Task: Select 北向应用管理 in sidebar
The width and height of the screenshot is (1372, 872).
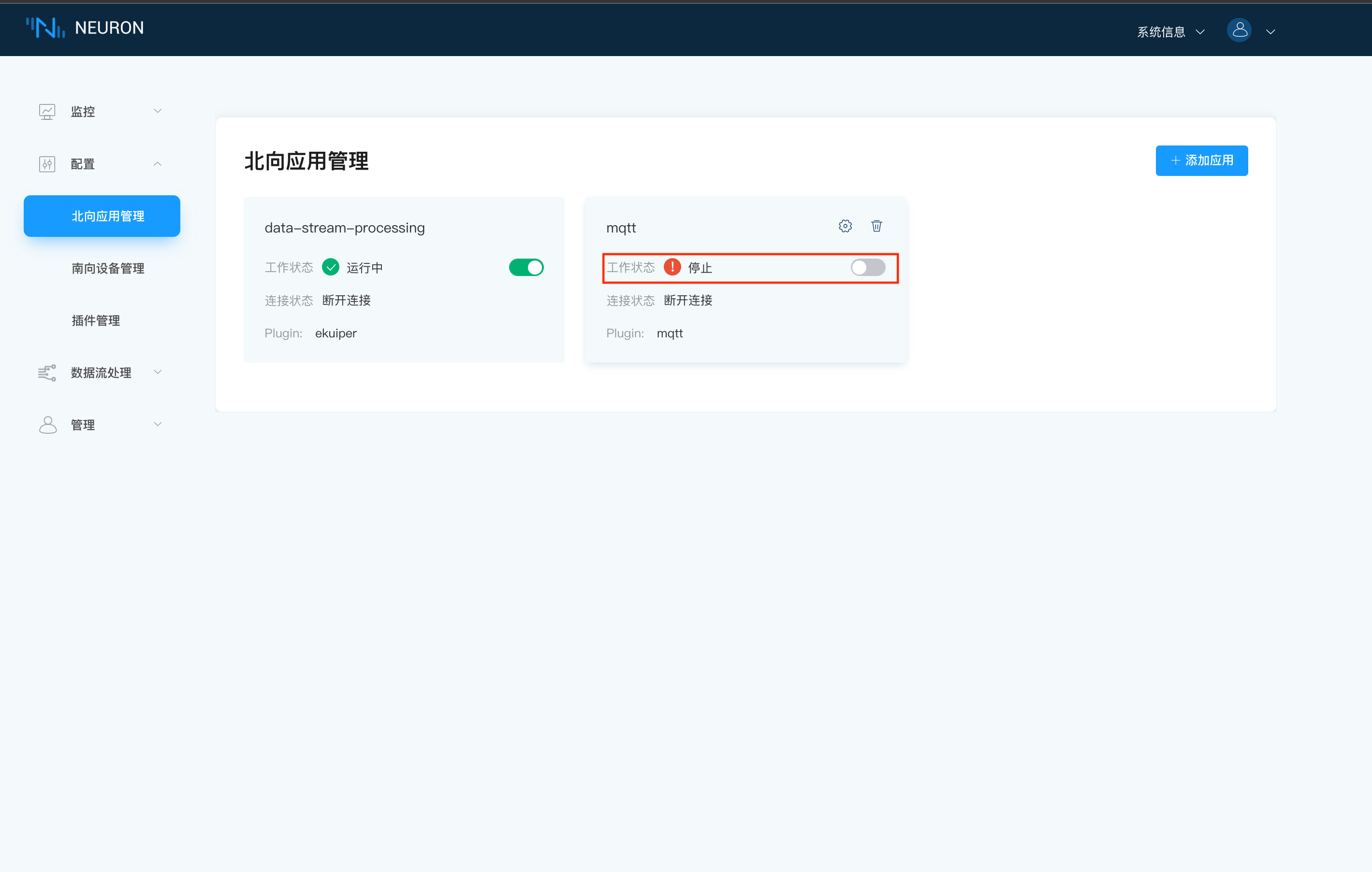Action: tap(102, 217)
